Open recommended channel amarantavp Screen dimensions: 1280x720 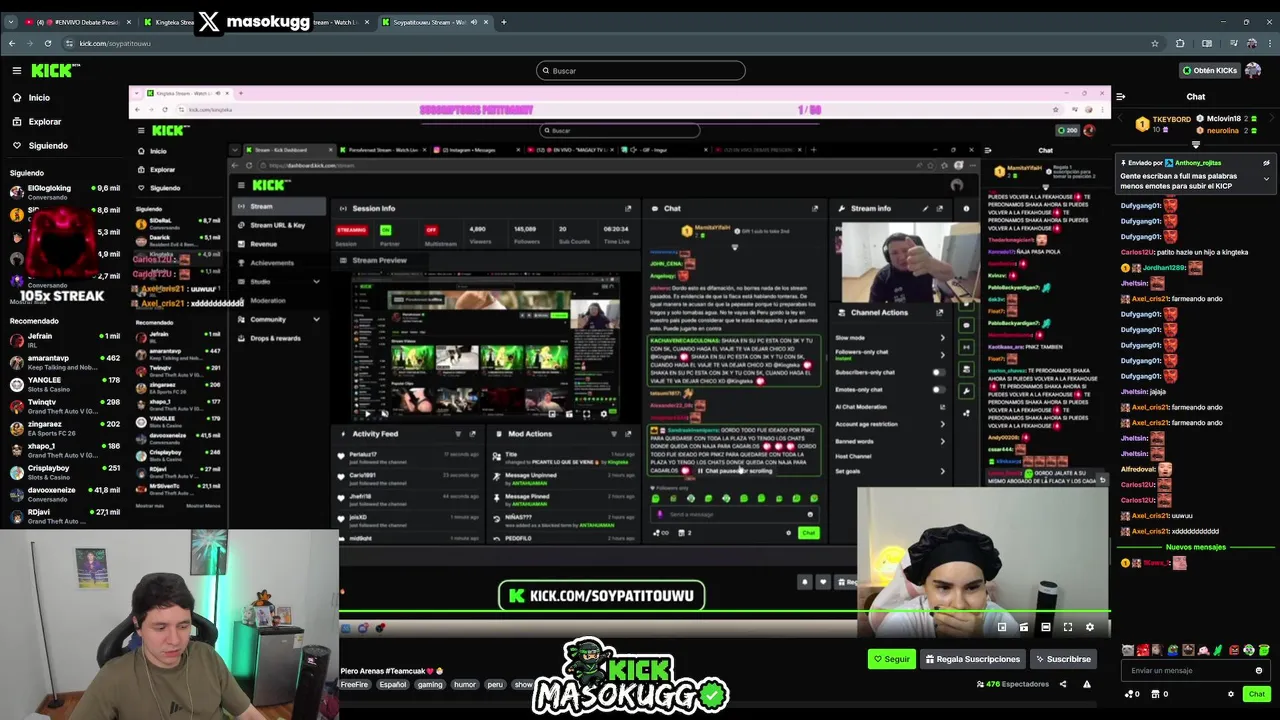tap(65, 362)
